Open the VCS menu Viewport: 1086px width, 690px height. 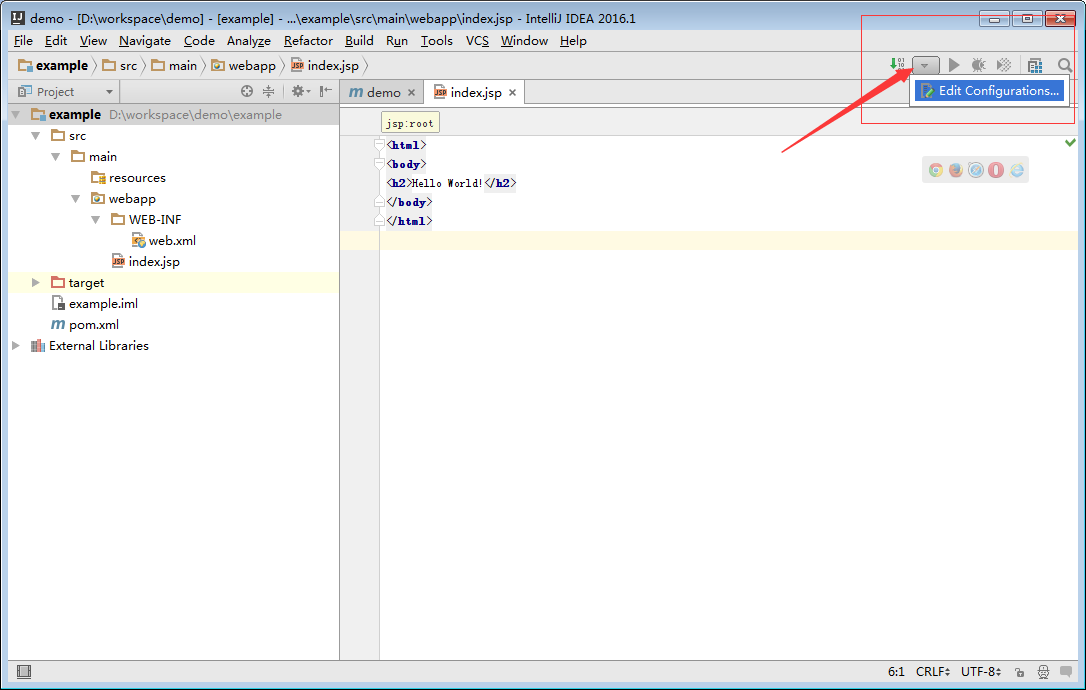(x=477, y=41)
